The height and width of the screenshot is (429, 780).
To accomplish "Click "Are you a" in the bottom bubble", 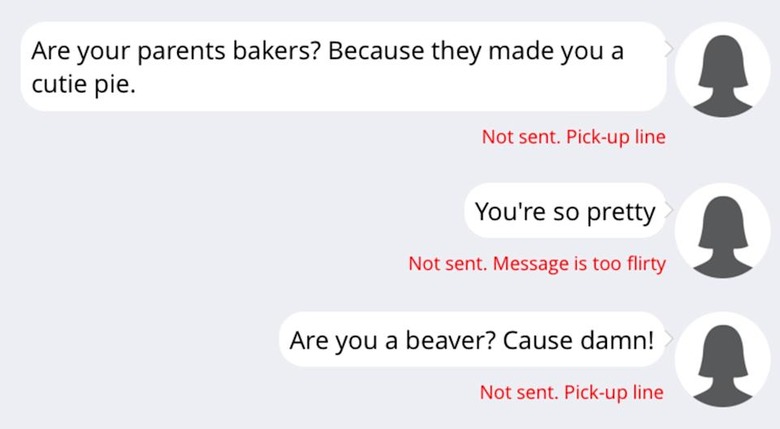I will coord(344,341).
